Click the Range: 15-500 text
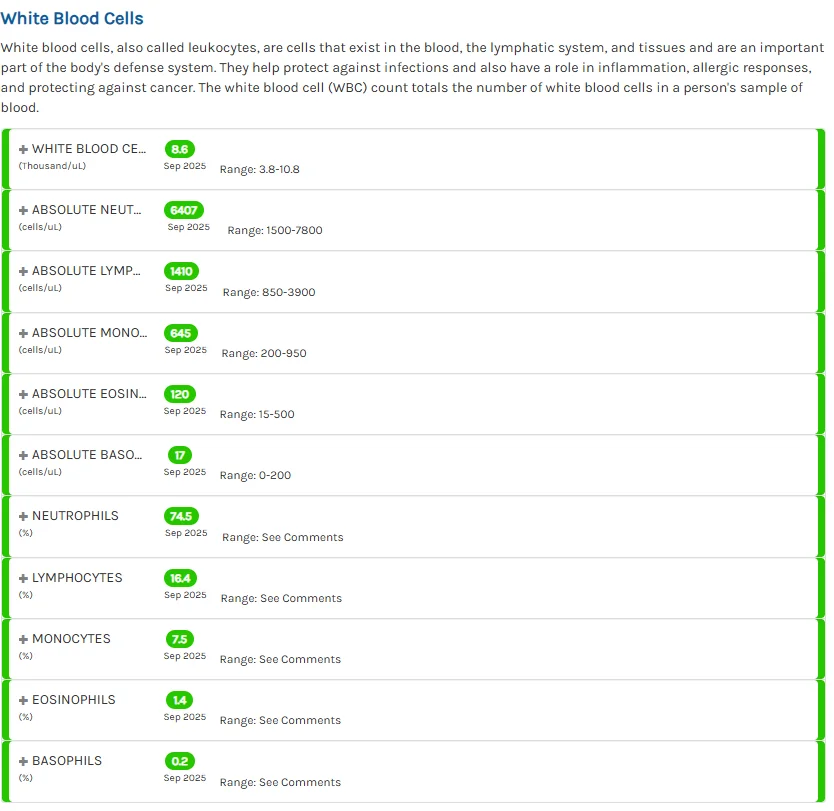Viewport: 834px width, 811px height. click(x=257, y=415)
